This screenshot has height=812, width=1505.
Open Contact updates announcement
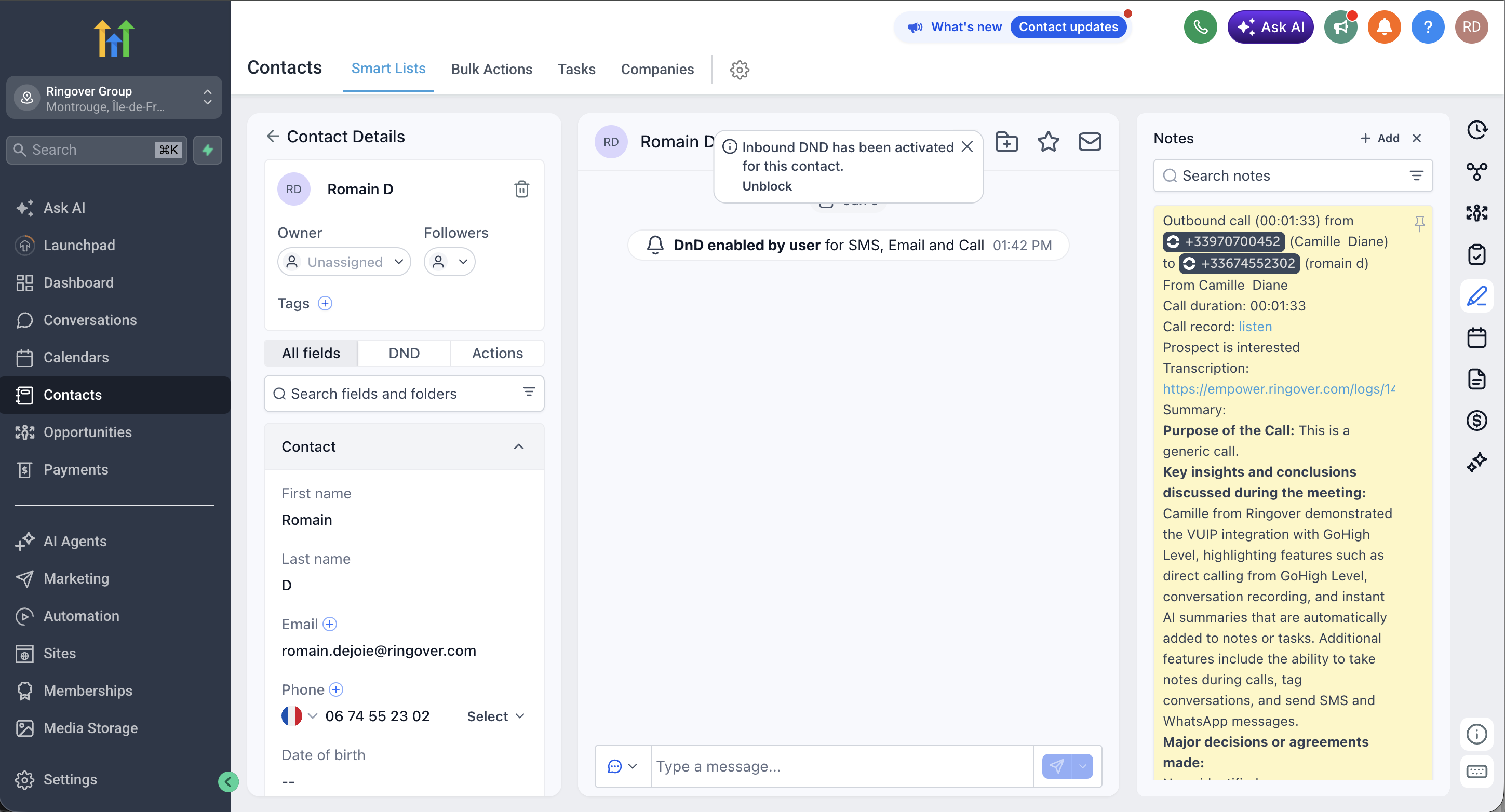(x=1068, y=27)
